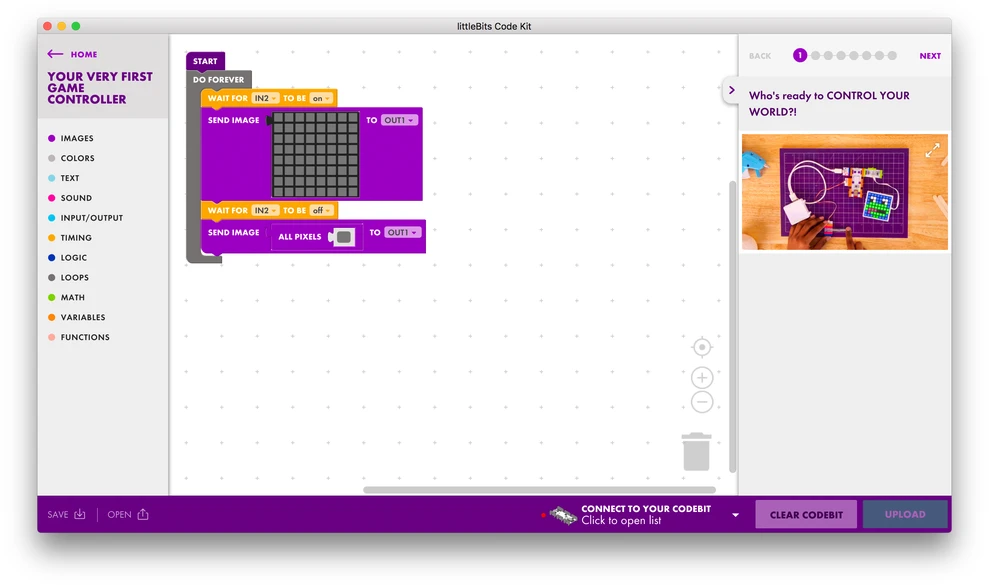Click the NEXT tutorial button
The height and width of the screenshot is (585, 989).
click(930, 56)
